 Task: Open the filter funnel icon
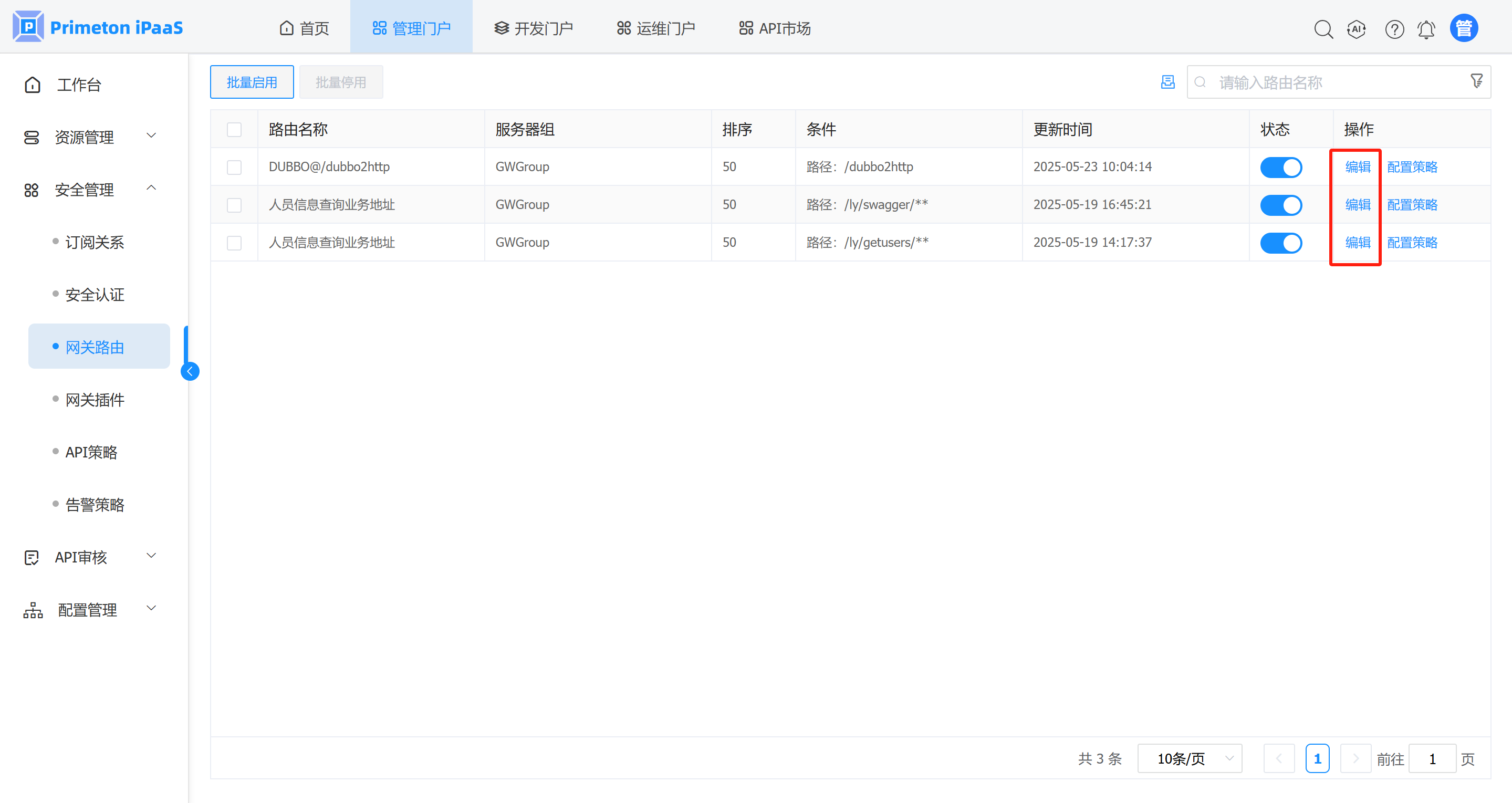(1476, 81)
